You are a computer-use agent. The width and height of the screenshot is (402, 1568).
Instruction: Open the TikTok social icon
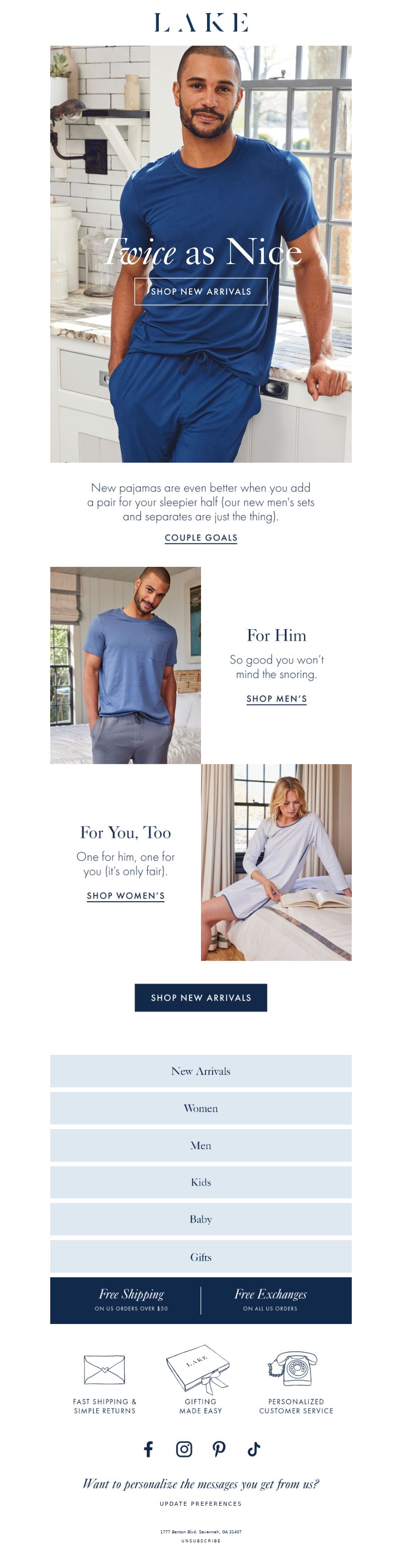[254, 1450]
